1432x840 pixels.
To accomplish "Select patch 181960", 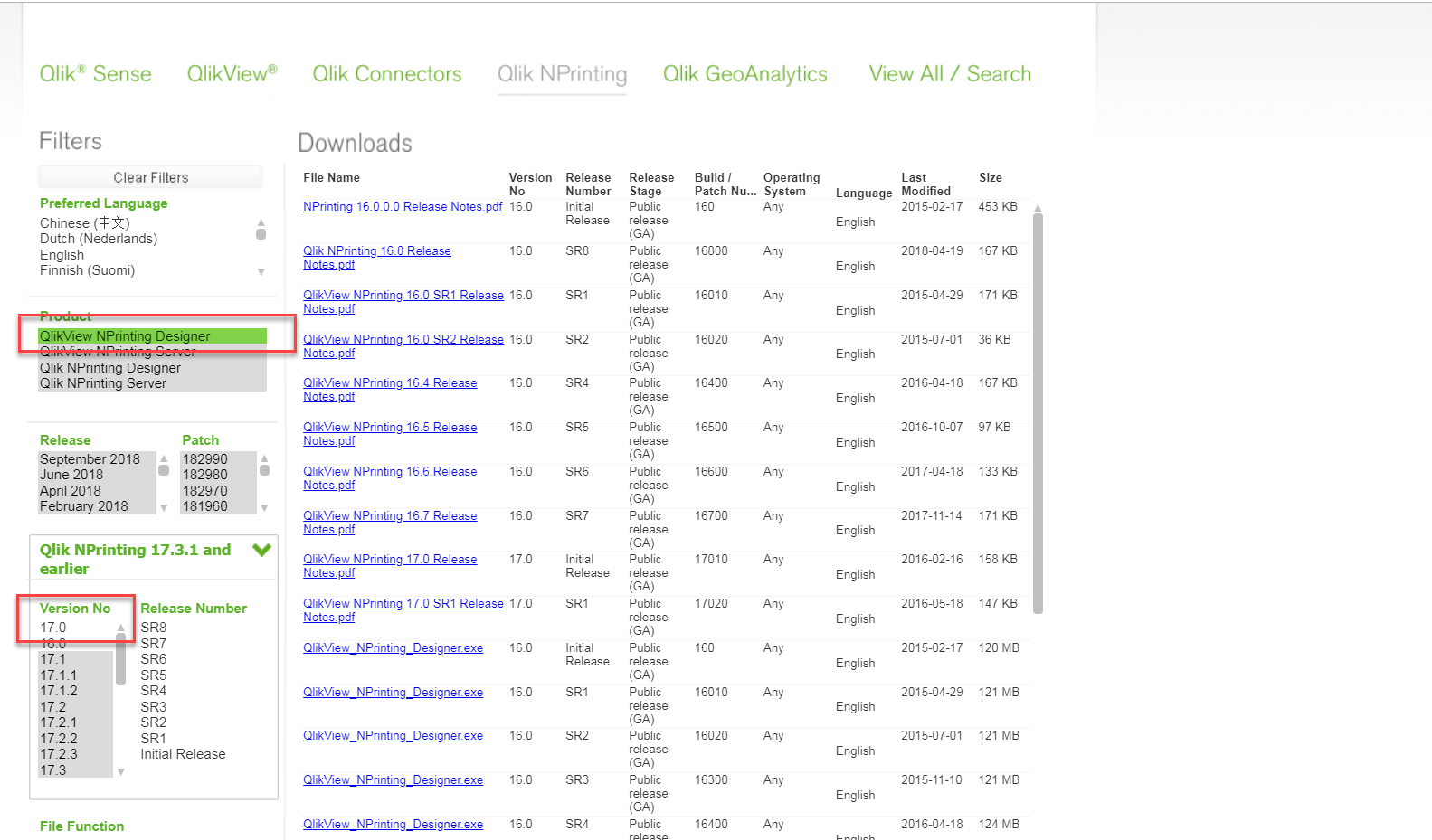I will [218, 506].
